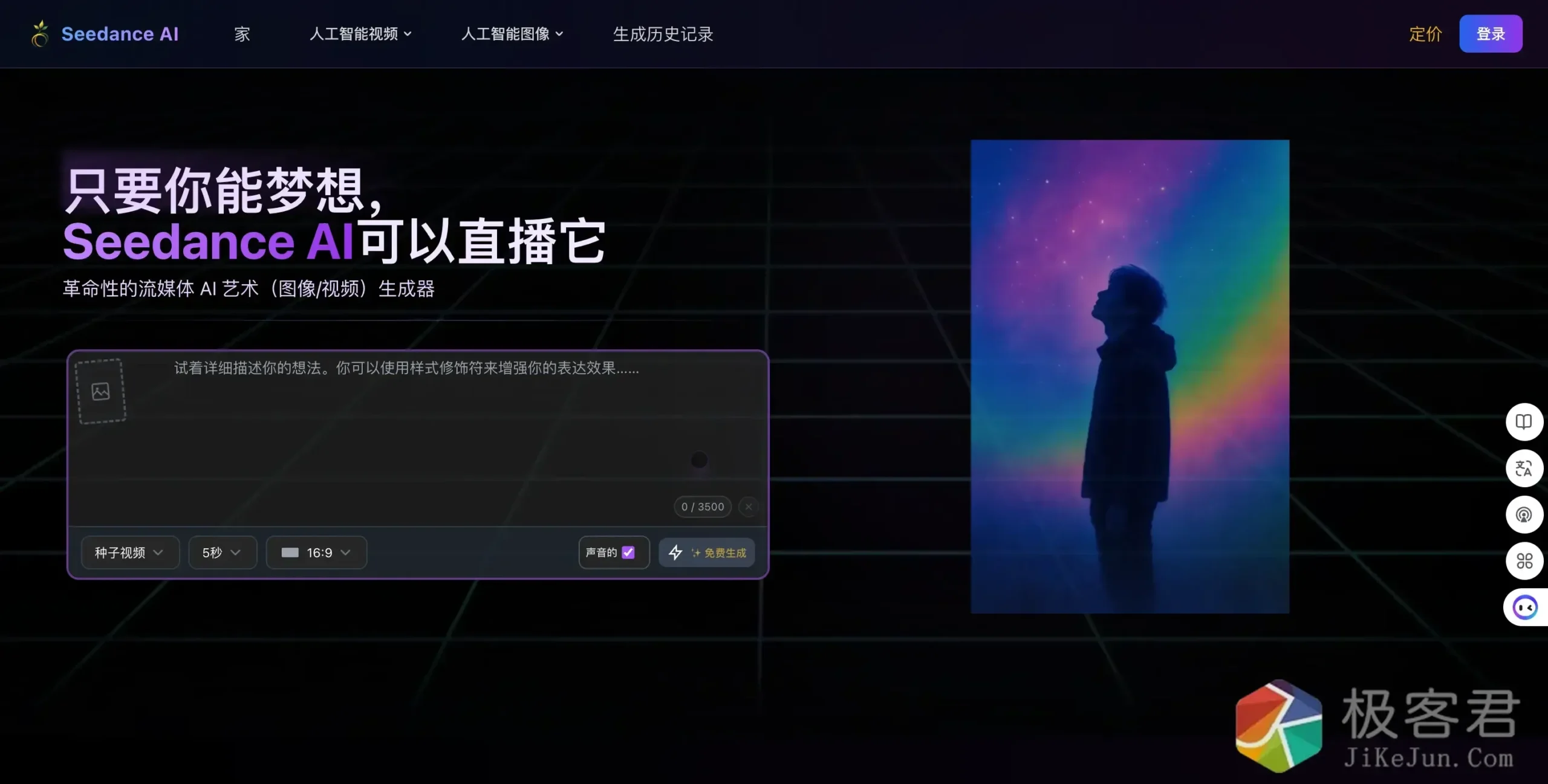
Task: Click the 登录 login button
Action: coord(1490,34)
